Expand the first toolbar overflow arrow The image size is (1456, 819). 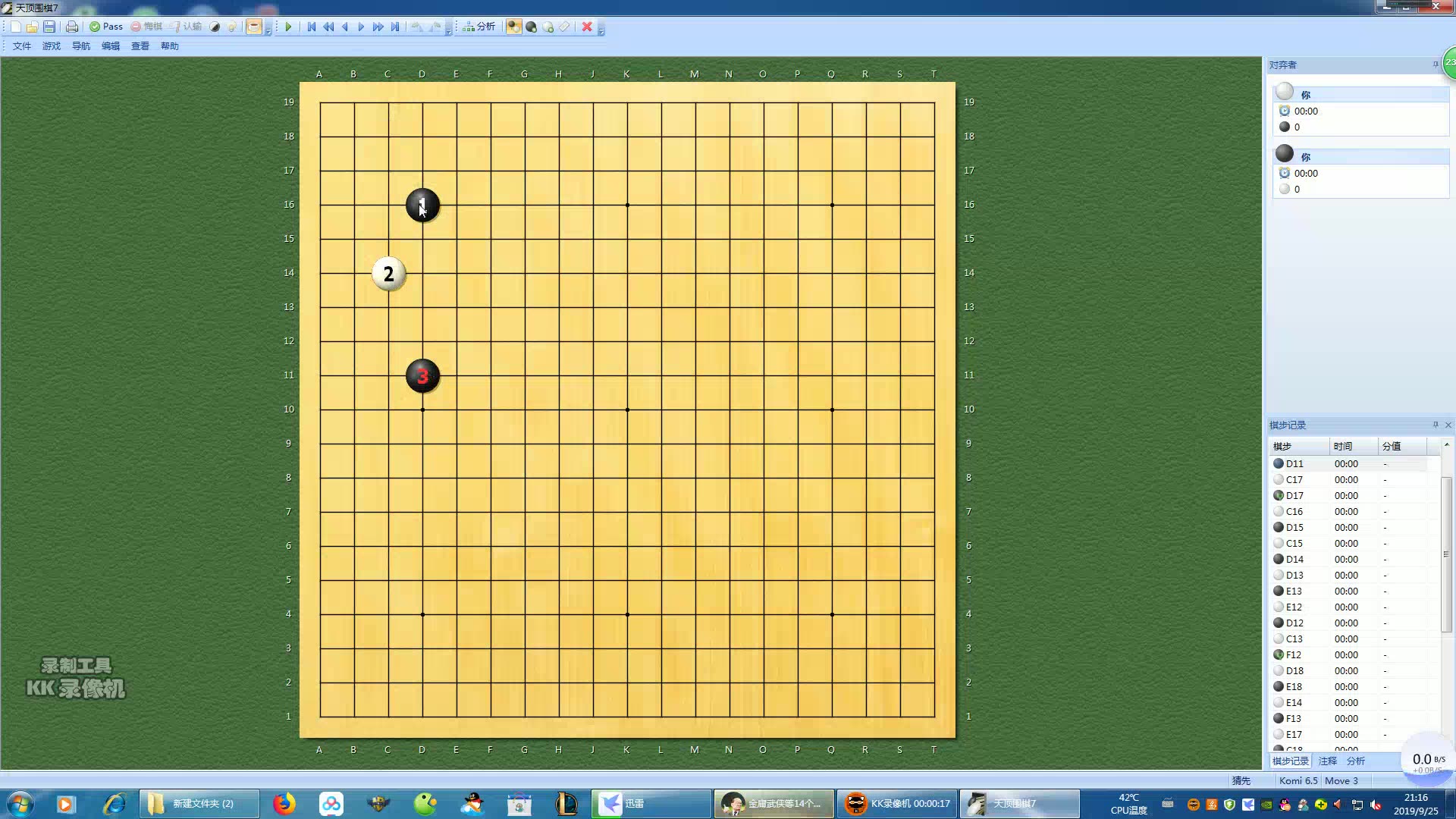tap(268, 30)
